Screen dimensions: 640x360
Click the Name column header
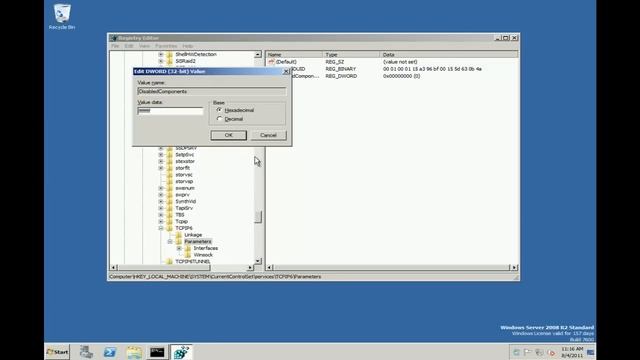(x=294, y=54)
